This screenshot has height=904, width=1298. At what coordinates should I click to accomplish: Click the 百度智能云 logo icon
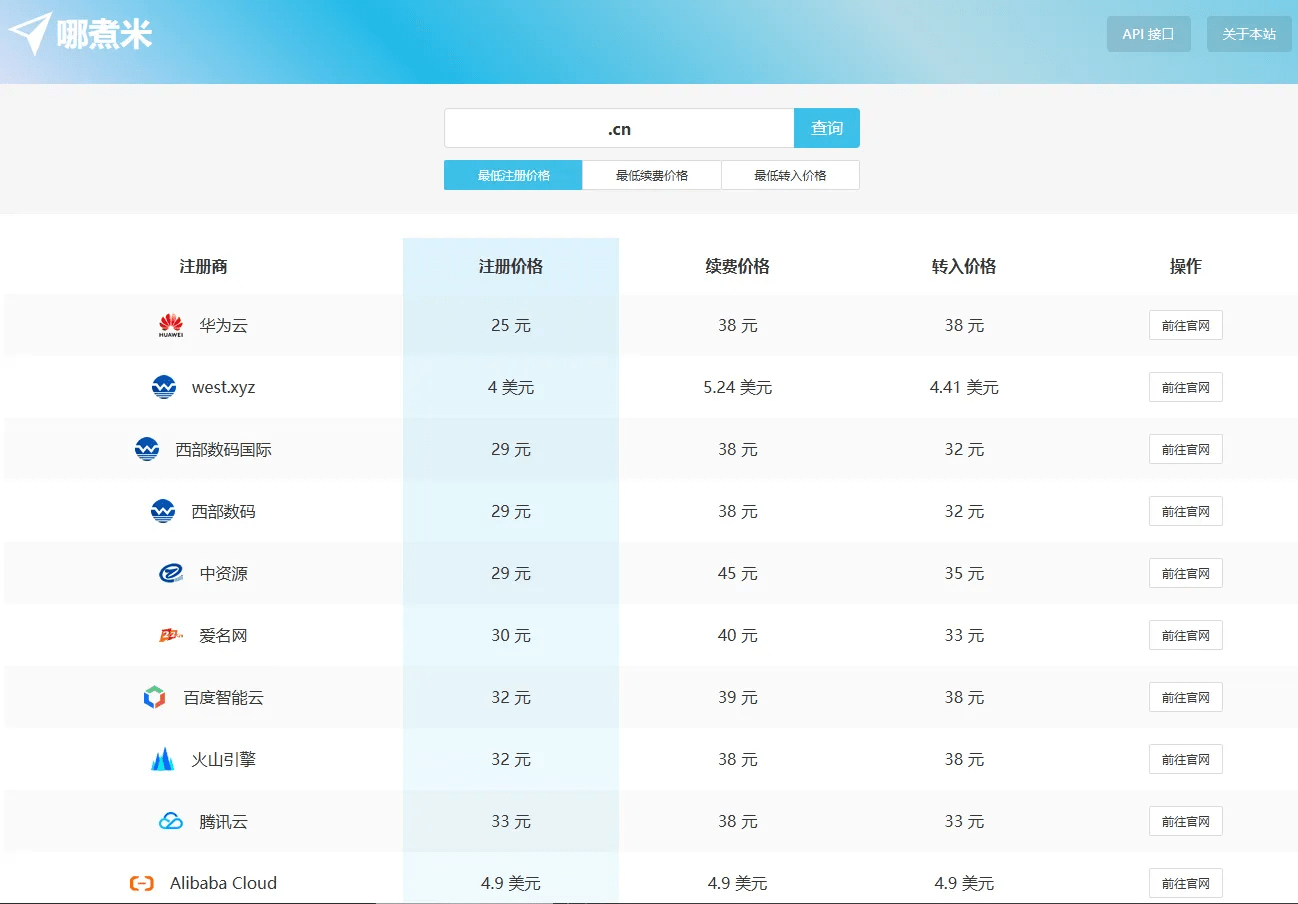pos(154,698)
